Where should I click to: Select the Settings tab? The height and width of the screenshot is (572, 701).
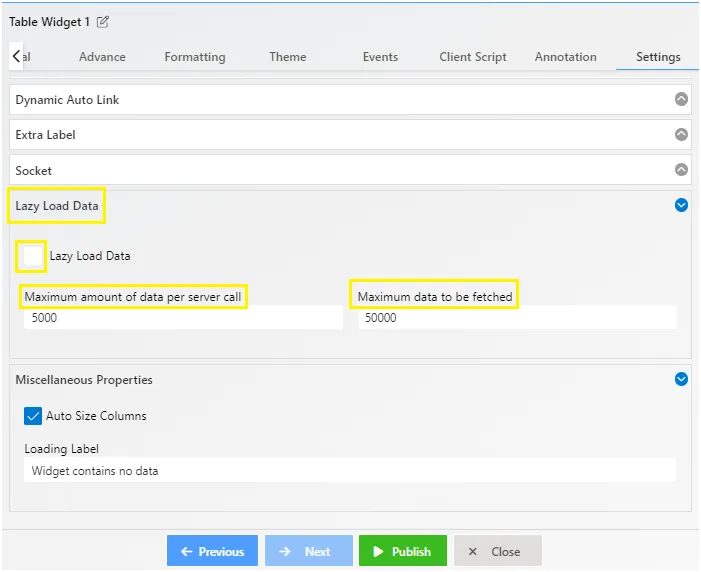click(x=658, y=57)
